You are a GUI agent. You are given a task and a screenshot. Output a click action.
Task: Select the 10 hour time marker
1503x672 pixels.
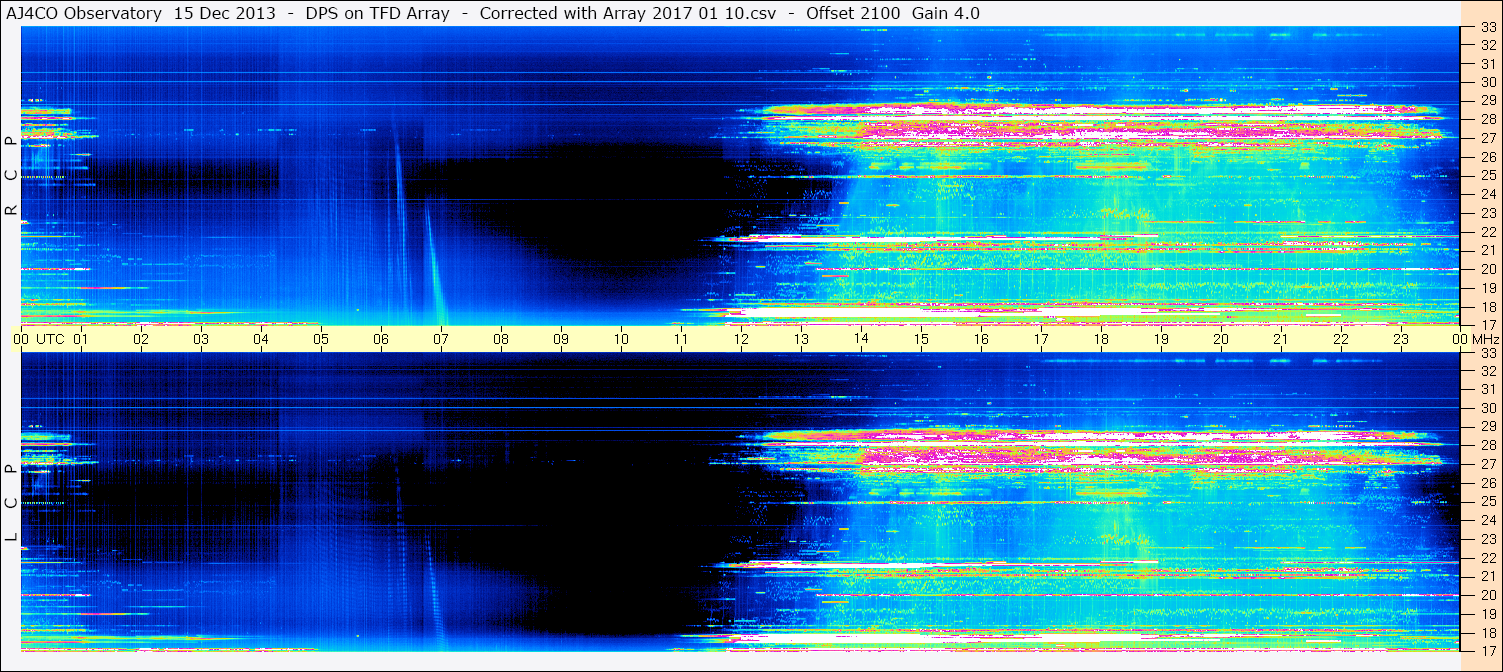pos(621,339)
